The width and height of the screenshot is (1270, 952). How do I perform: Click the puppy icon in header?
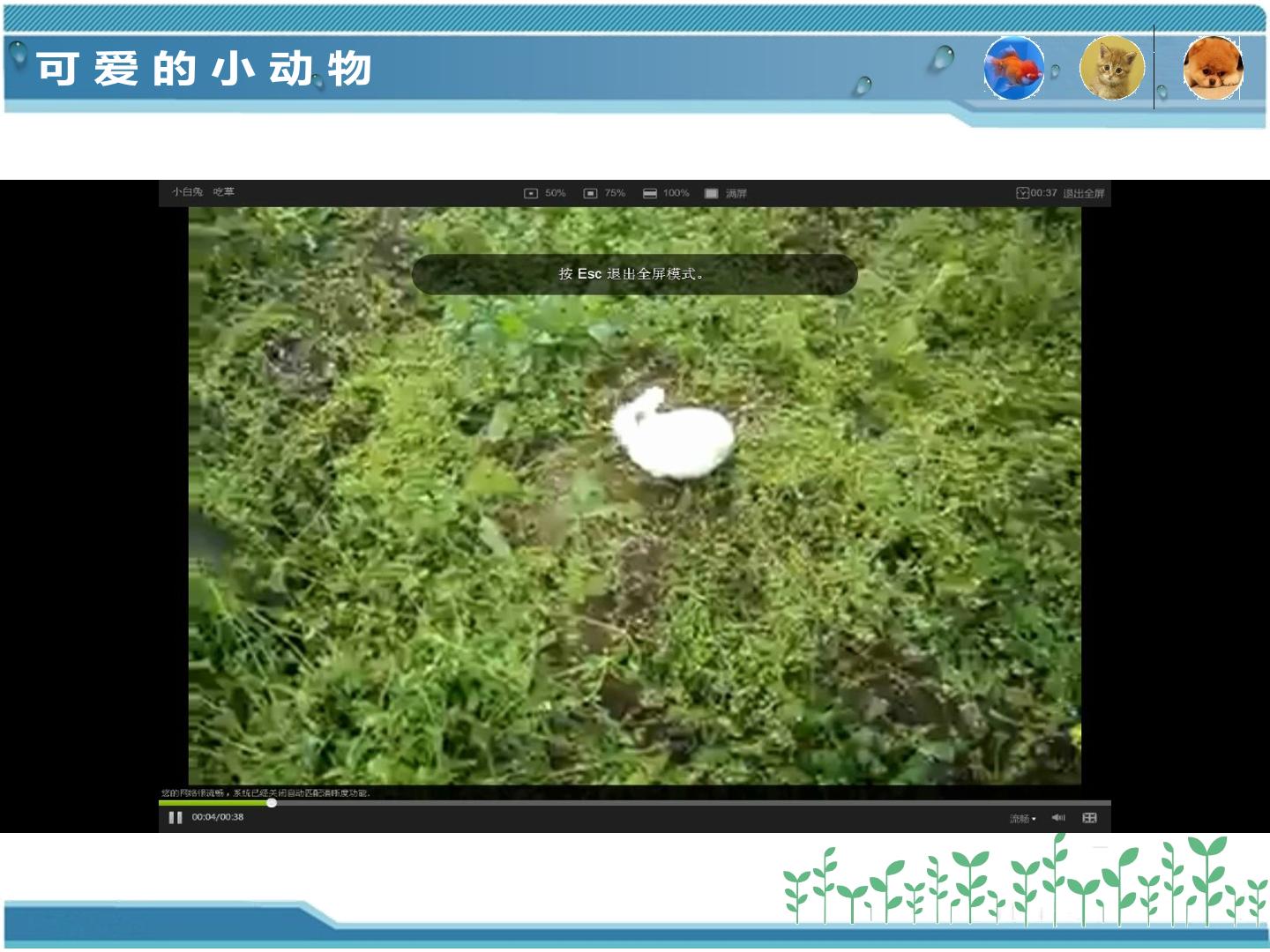(1213, 68)
